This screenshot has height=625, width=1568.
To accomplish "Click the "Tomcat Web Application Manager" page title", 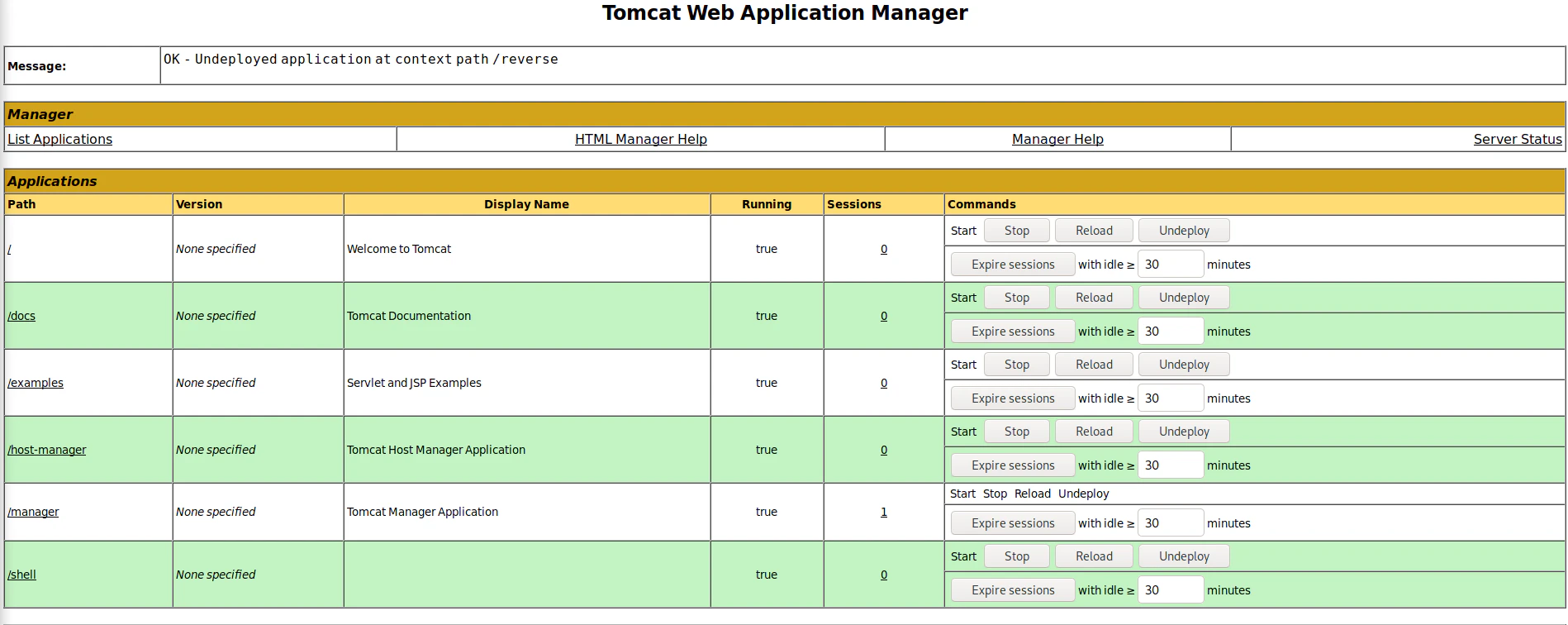I will (785, 13).
